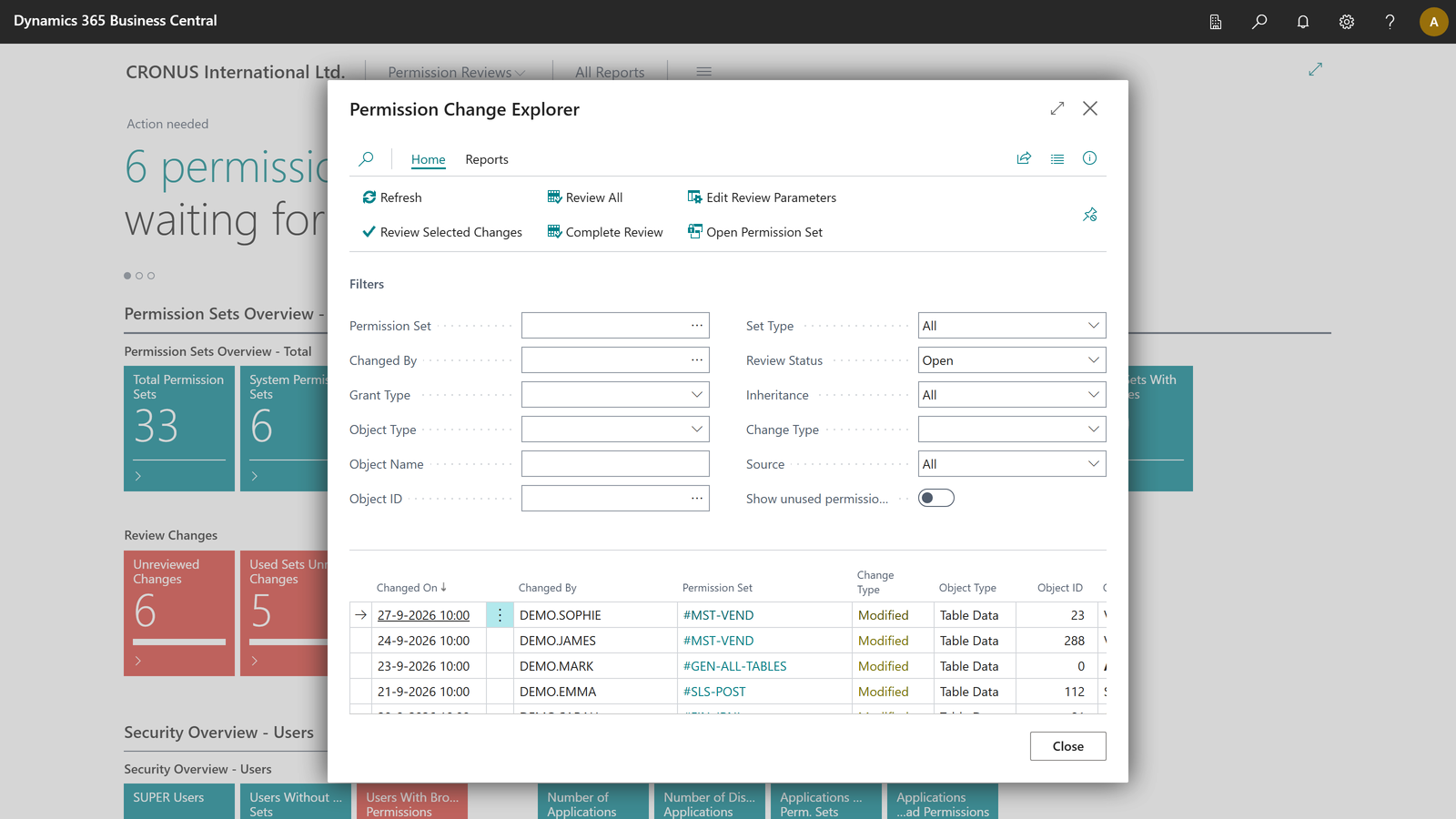Open Permission Reviews menu in background page

click(457, 72)
